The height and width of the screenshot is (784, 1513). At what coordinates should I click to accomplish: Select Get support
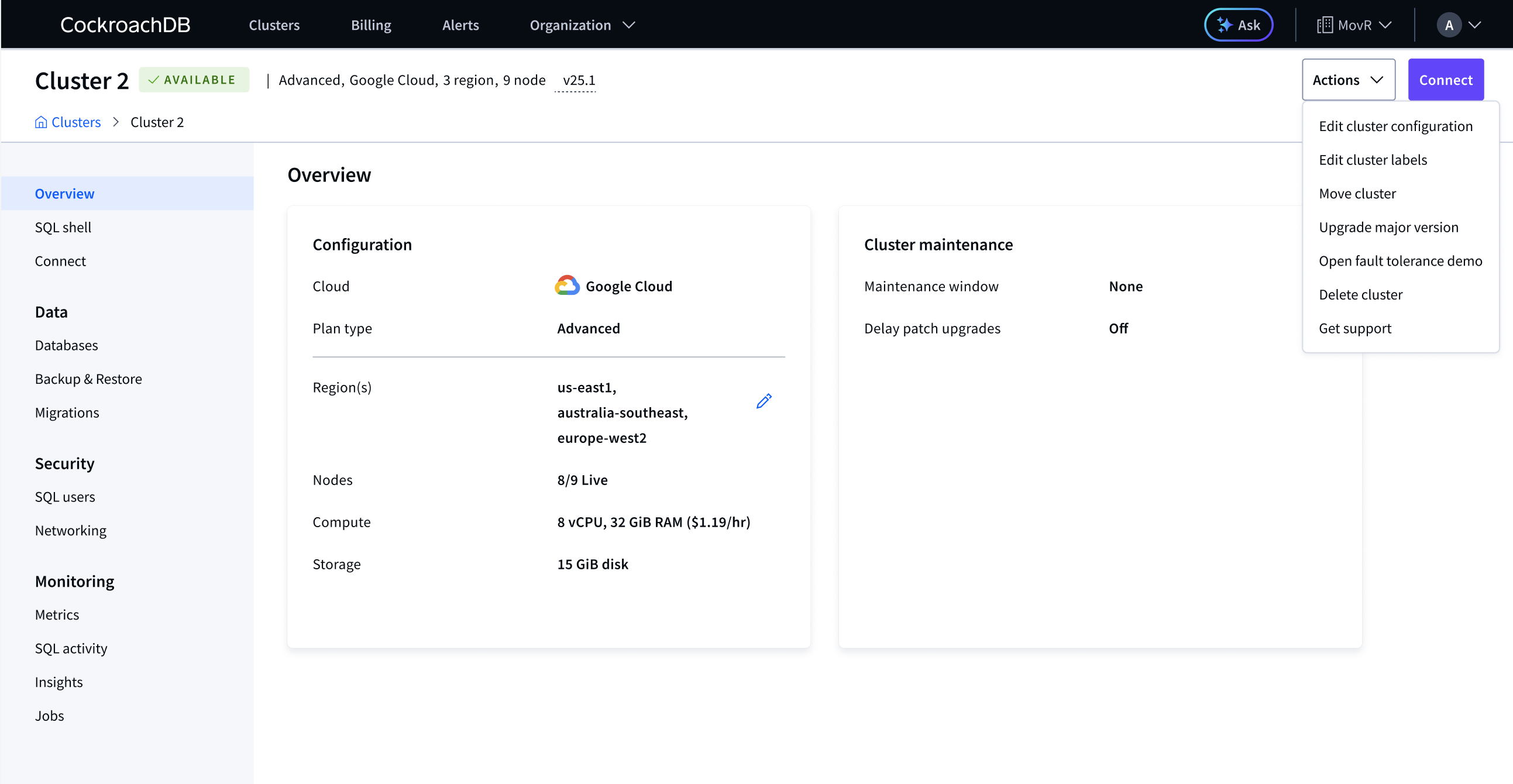coord(1355,328)
